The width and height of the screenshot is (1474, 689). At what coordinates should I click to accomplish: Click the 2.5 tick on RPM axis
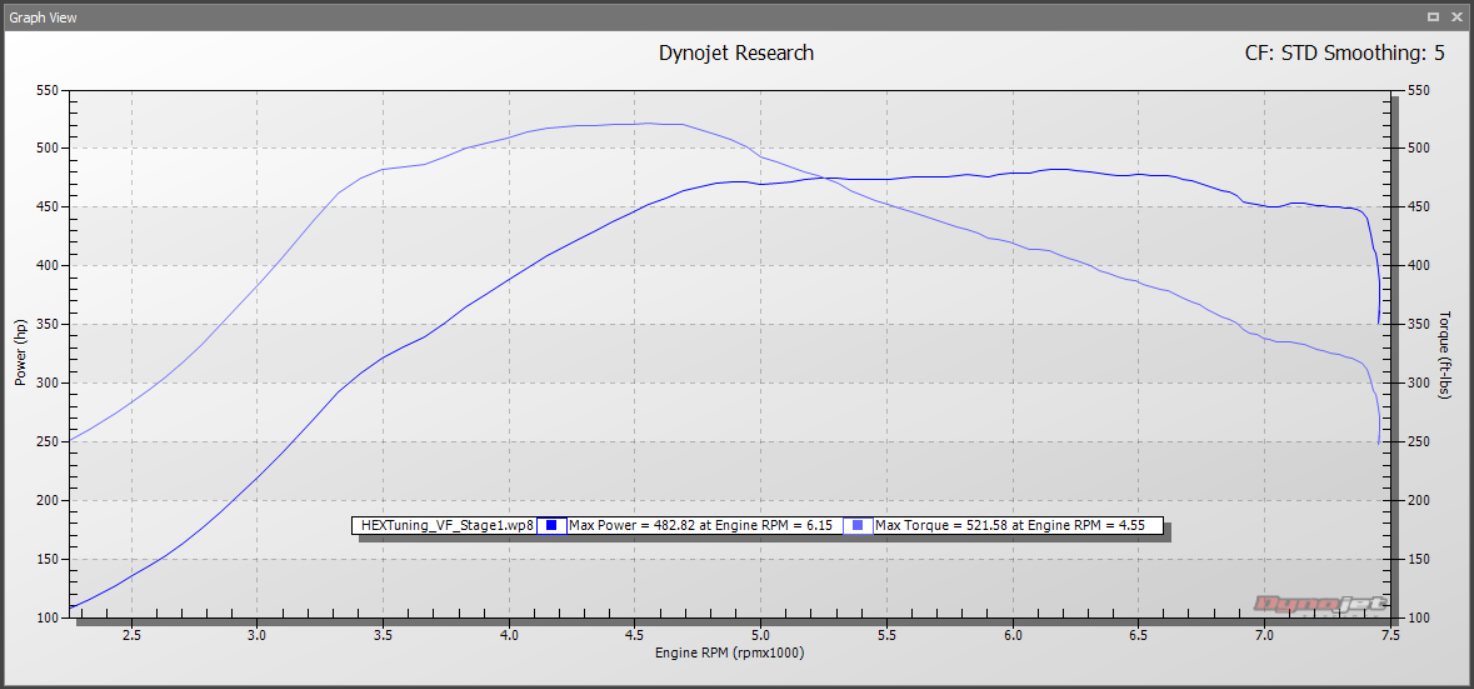tap(131, 635)
